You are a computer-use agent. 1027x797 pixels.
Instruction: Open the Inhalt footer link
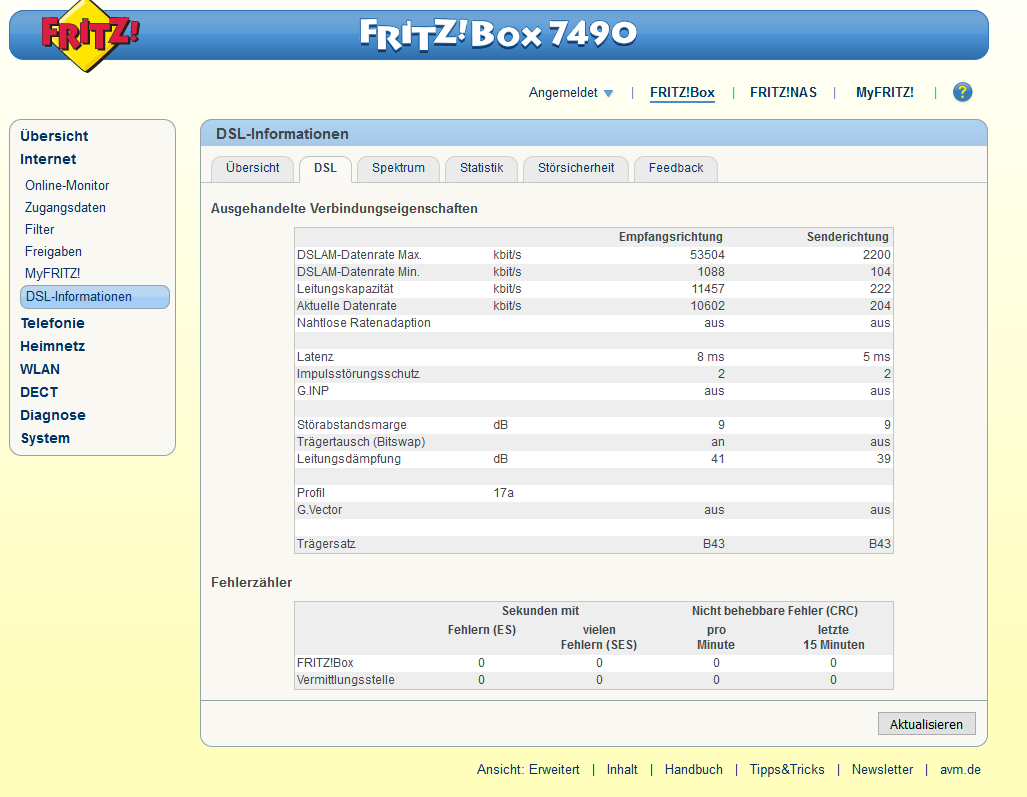pos(622,769)
